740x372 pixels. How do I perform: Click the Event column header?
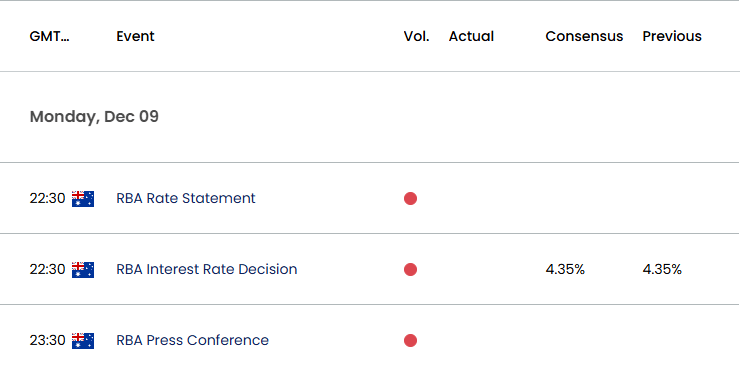point(135,36)
